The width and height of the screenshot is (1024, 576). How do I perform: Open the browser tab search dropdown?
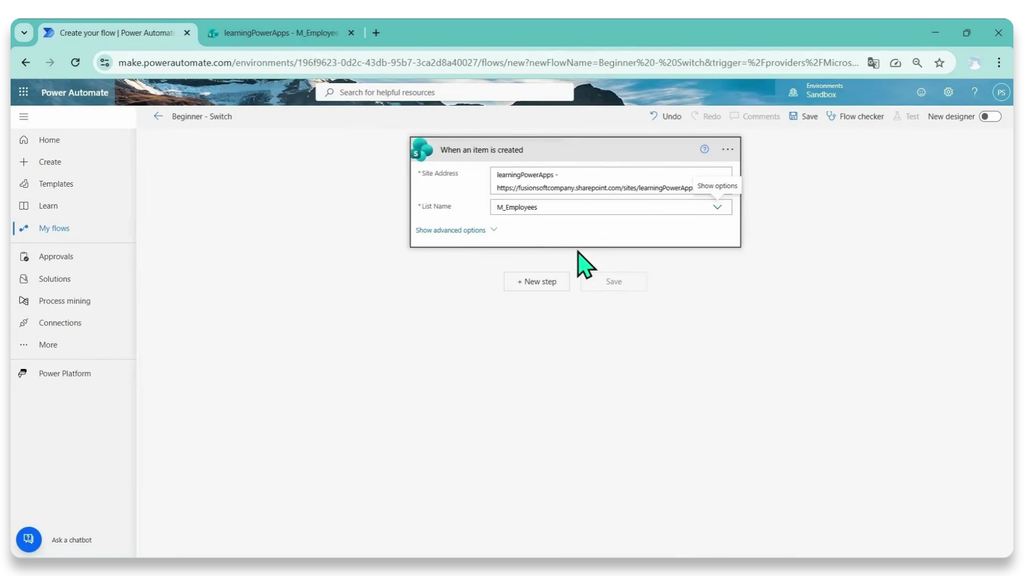[24, 33]
